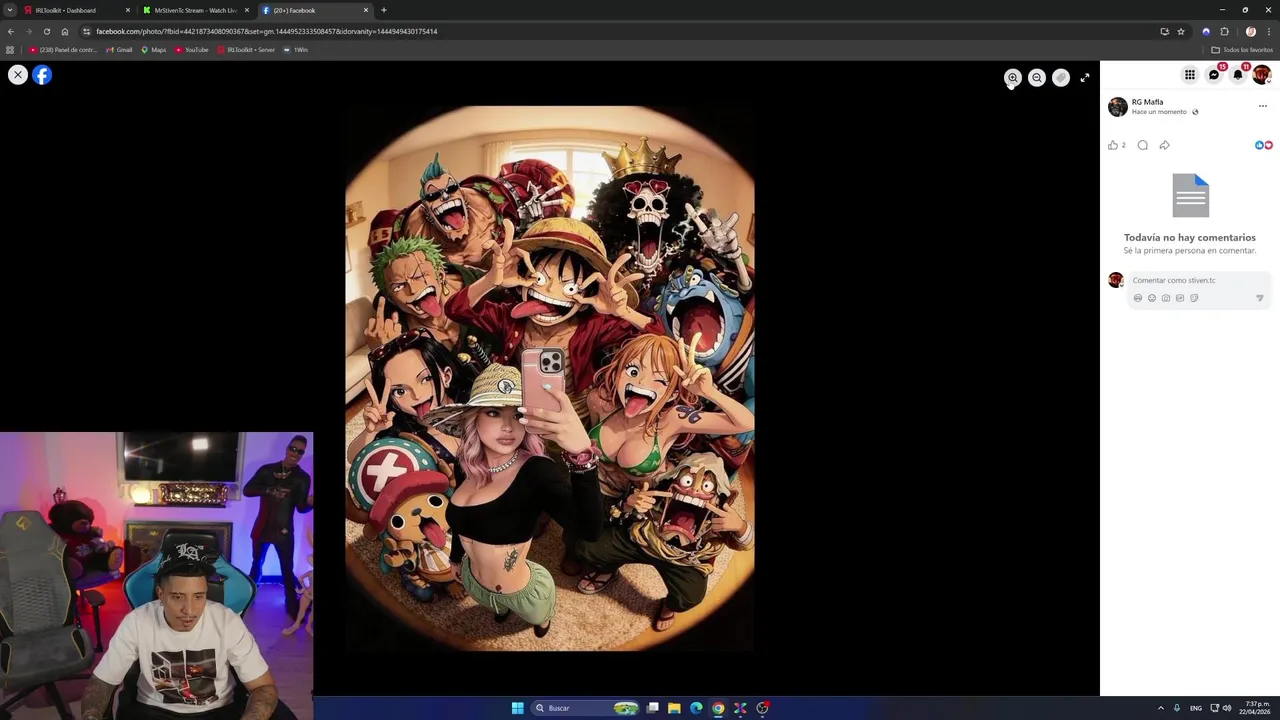Open Microsoft Edge from taskbar

click(x=696, y=708)
